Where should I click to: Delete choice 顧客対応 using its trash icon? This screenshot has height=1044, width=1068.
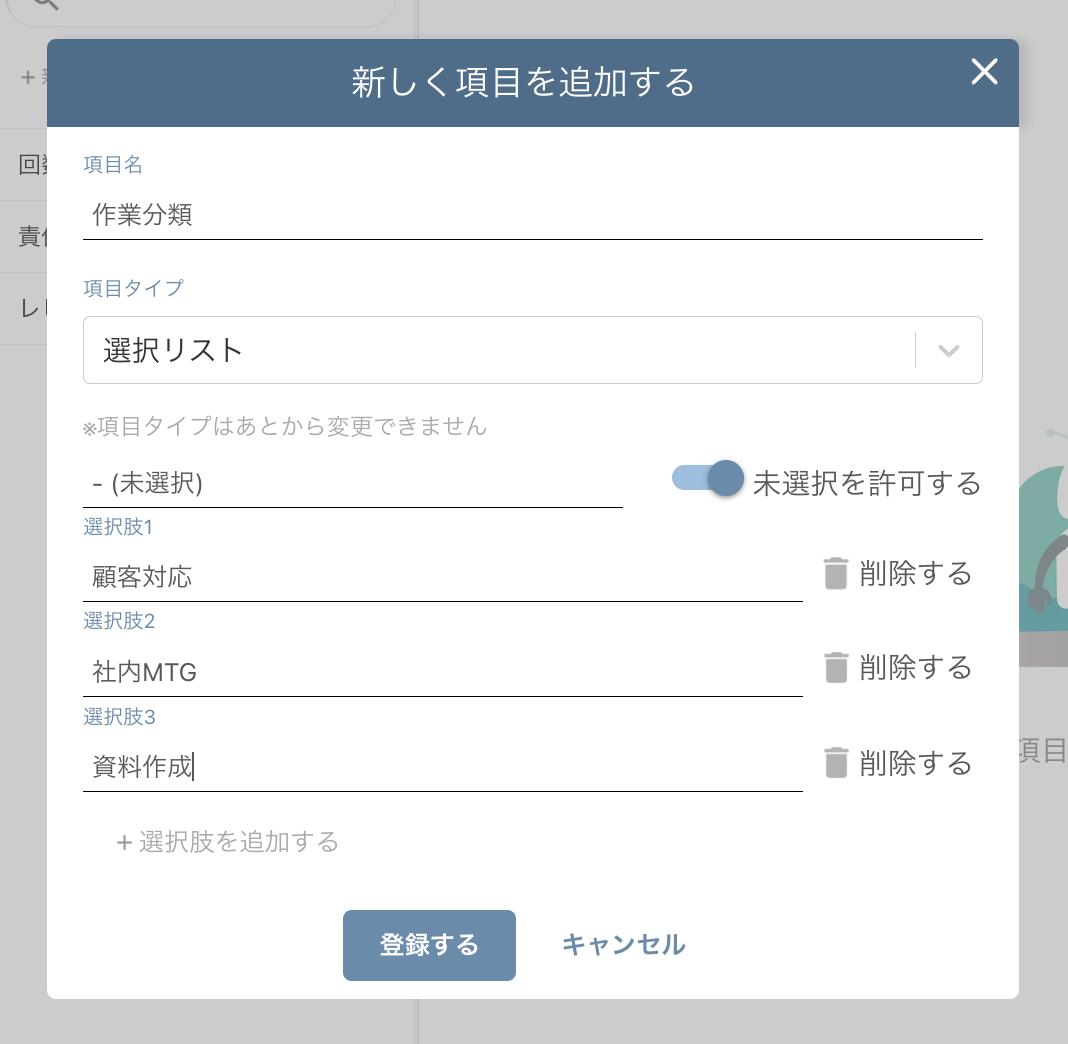pos(836,573)
